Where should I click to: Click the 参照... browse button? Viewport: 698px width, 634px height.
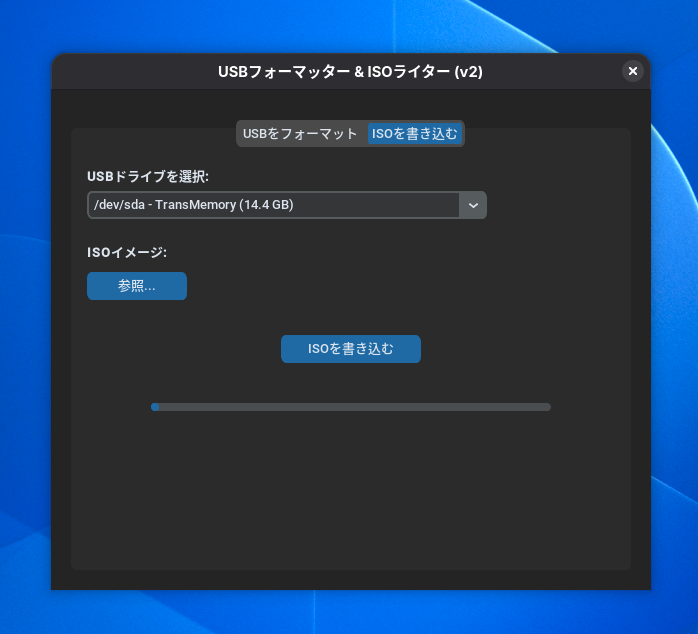(137, 286)
